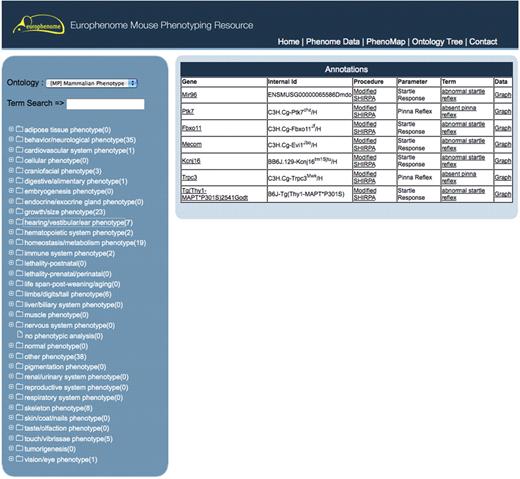Select hearing/vestibular/ear phenotype(7) tree label
The height and width of the screenshot is (479, 520).
pos(78,222)
